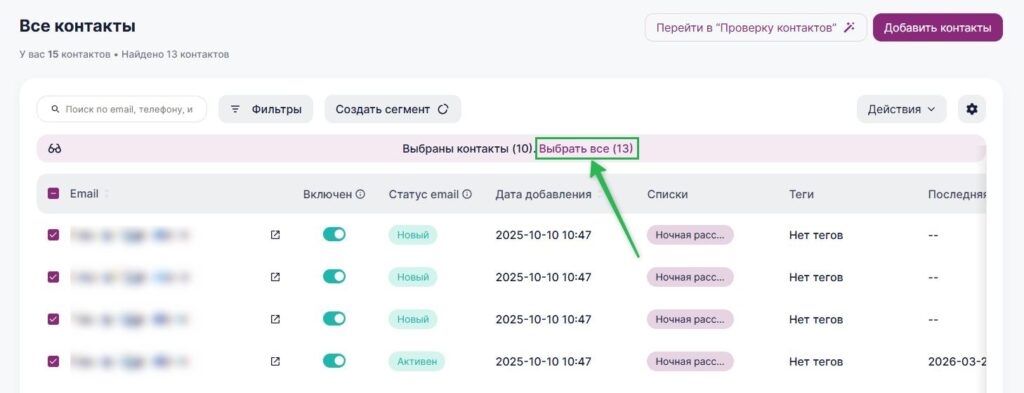Open the first contact's external-link icon
Image resolution: width=1024 pixels, height=393 pixels.
(x=275, y=235)
